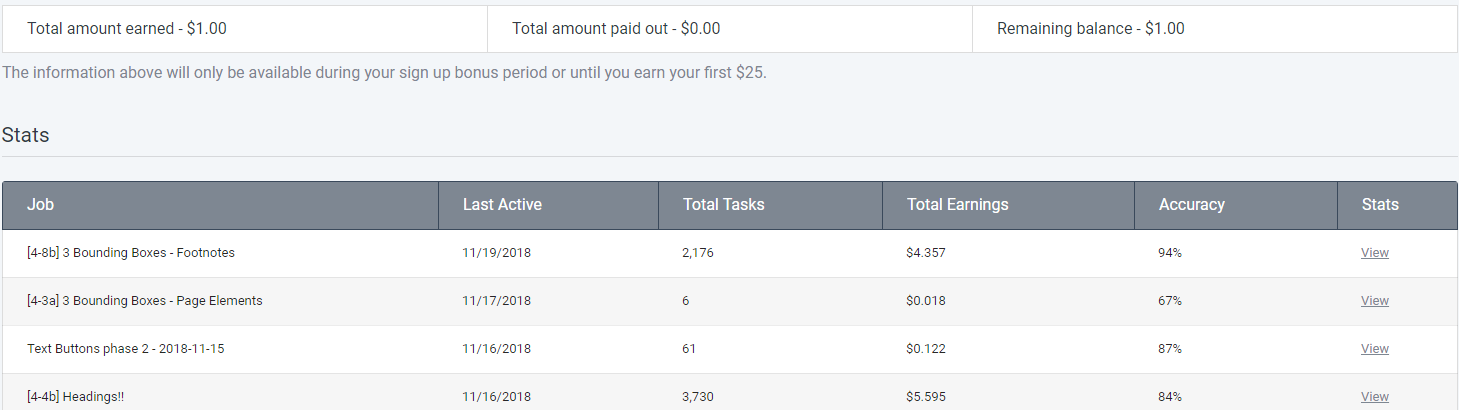Viewport: 1459px width, 410px height.
Task: Click the Accuracy column header
Action: coord(1191,205)
